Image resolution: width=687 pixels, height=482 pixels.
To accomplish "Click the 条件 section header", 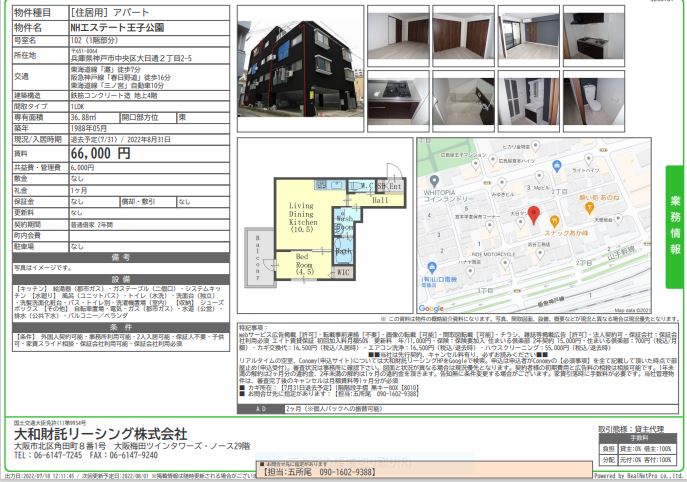I will point(121,327).
